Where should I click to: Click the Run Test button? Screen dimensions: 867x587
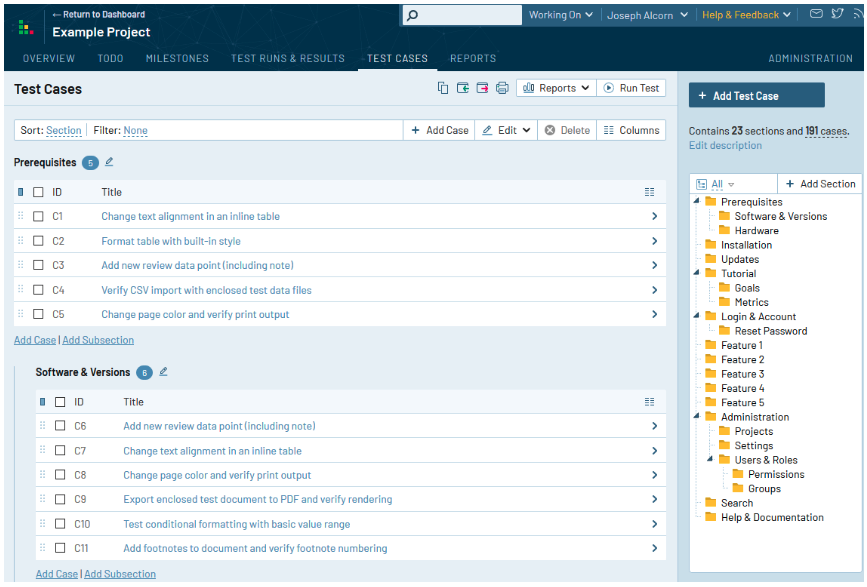[x=631, y=88]
